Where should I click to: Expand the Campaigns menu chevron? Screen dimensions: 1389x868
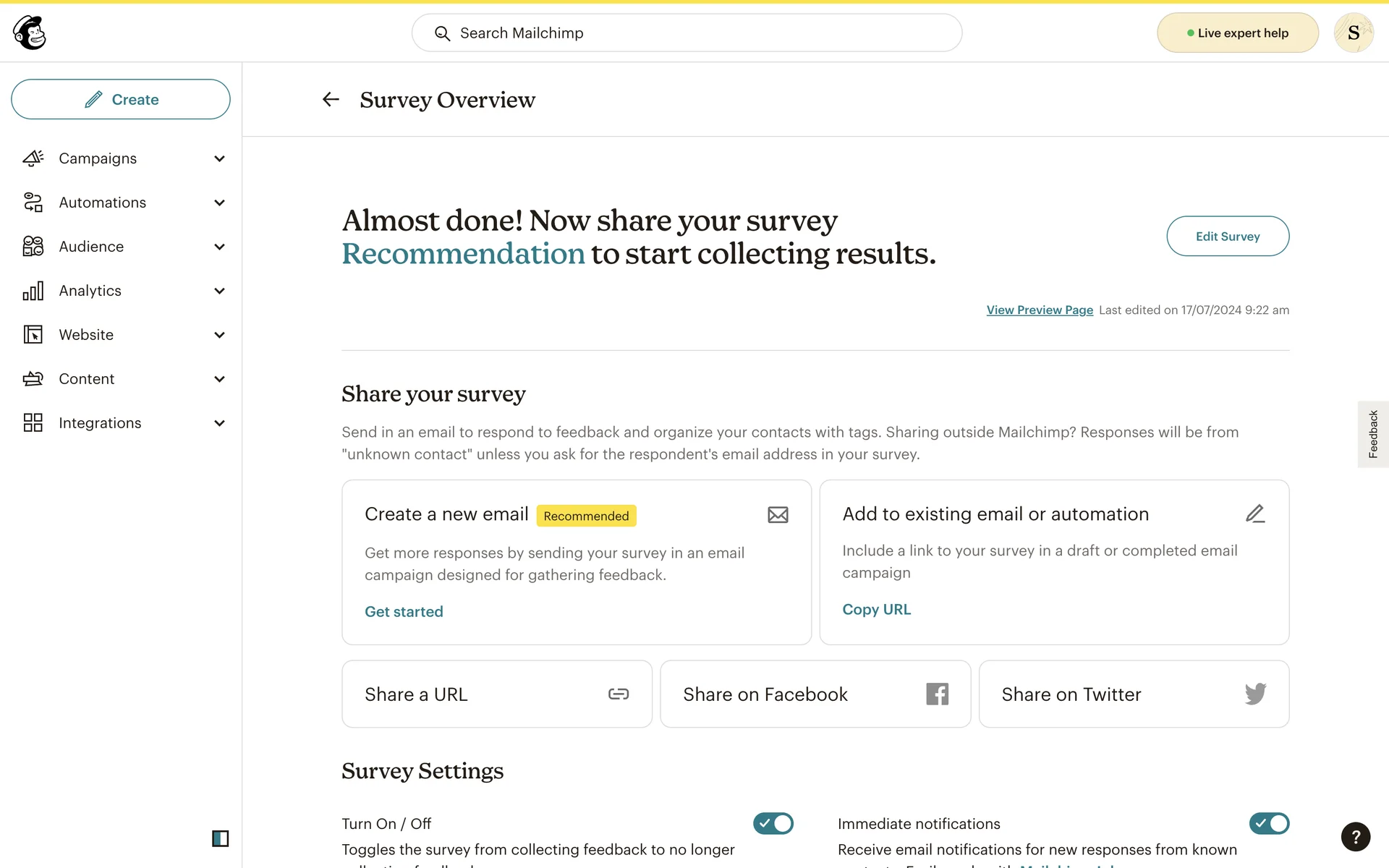pyautogui.click(x=219, y=158)
